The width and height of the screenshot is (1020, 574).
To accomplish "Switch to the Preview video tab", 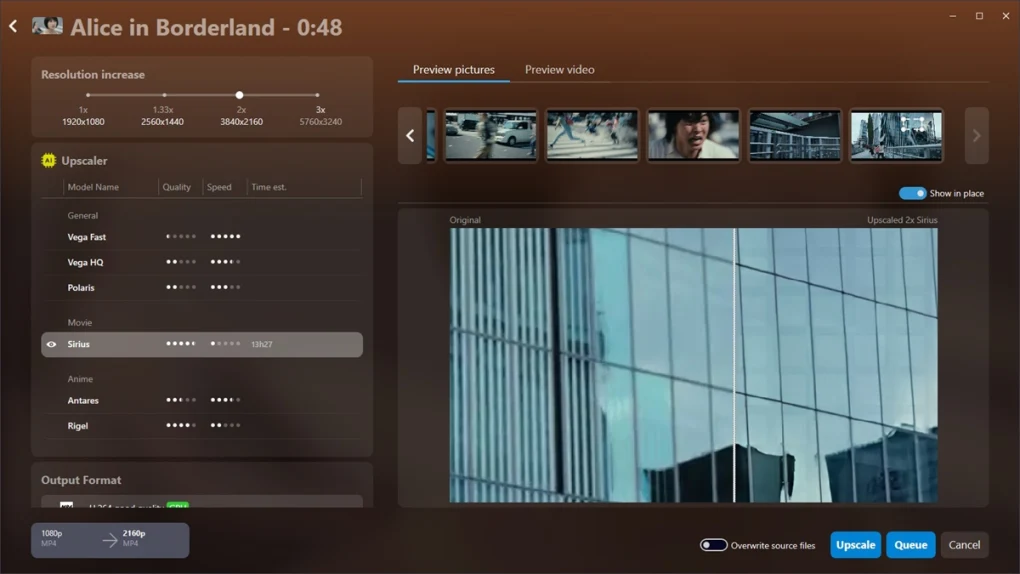I will click(559, 70).
